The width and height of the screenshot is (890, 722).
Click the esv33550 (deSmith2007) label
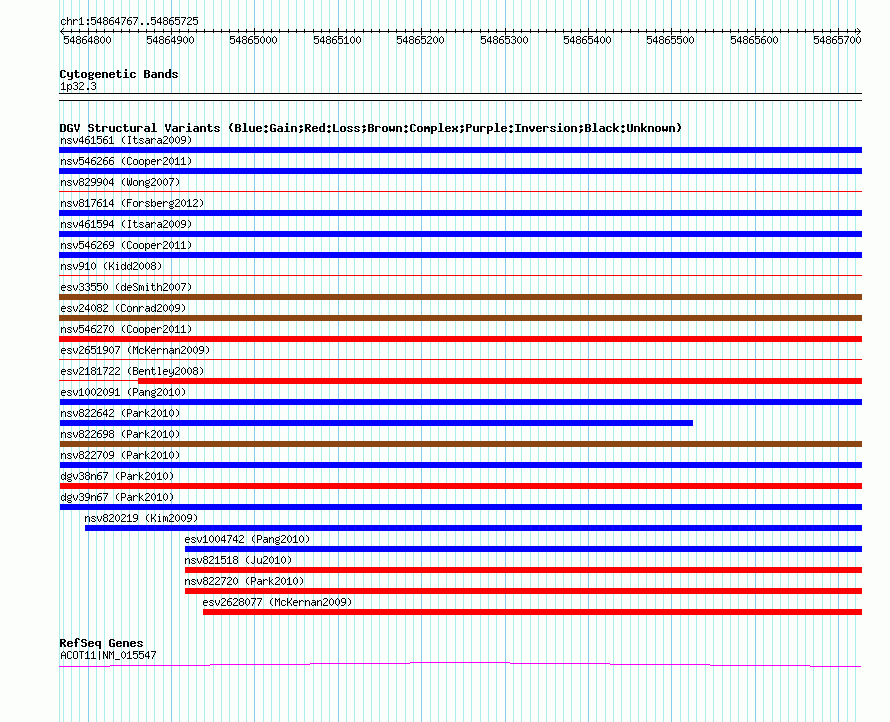click(126, 287)
